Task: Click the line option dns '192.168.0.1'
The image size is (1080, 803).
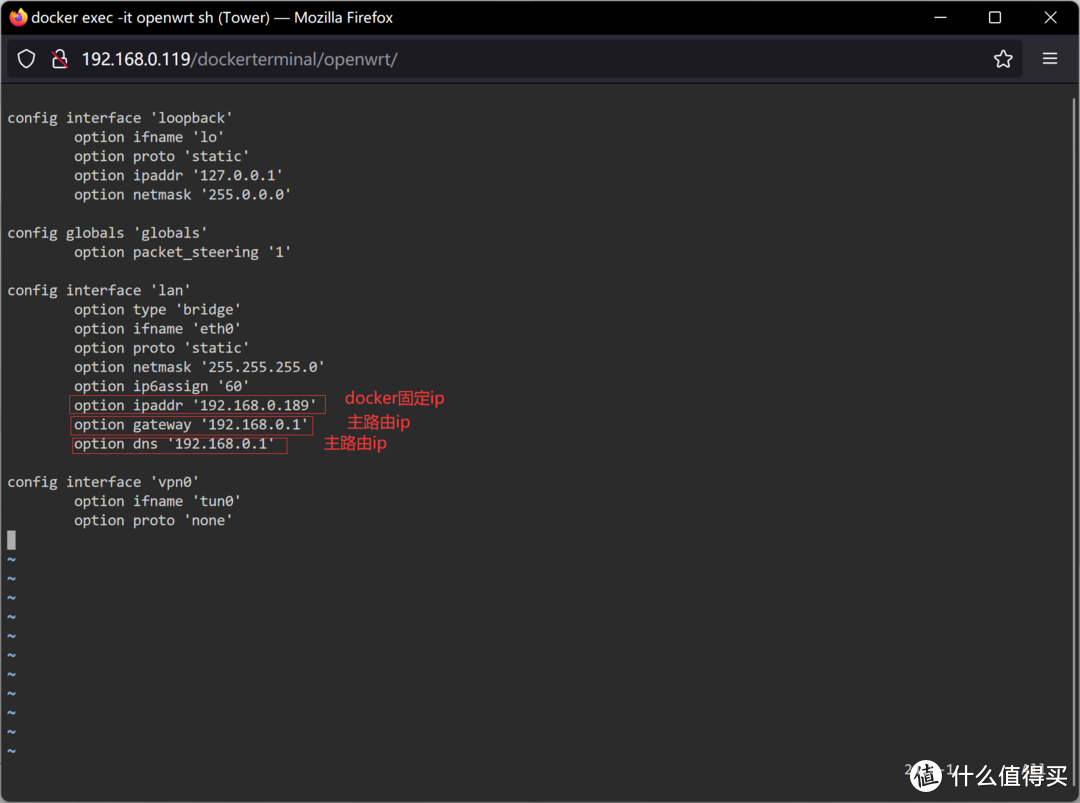Action: coord(174,444)
